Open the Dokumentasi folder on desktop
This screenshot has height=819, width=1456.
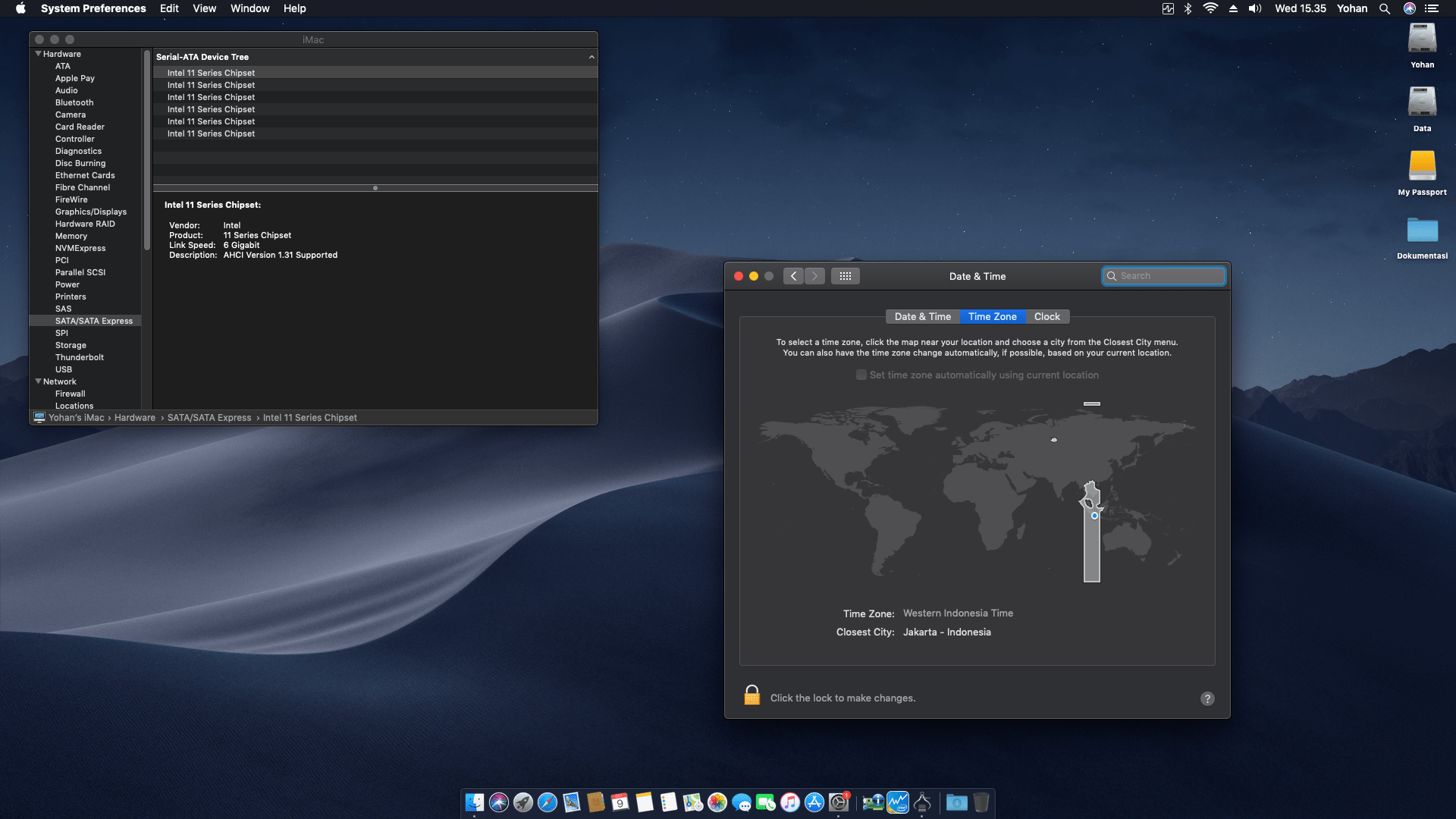1422,230
